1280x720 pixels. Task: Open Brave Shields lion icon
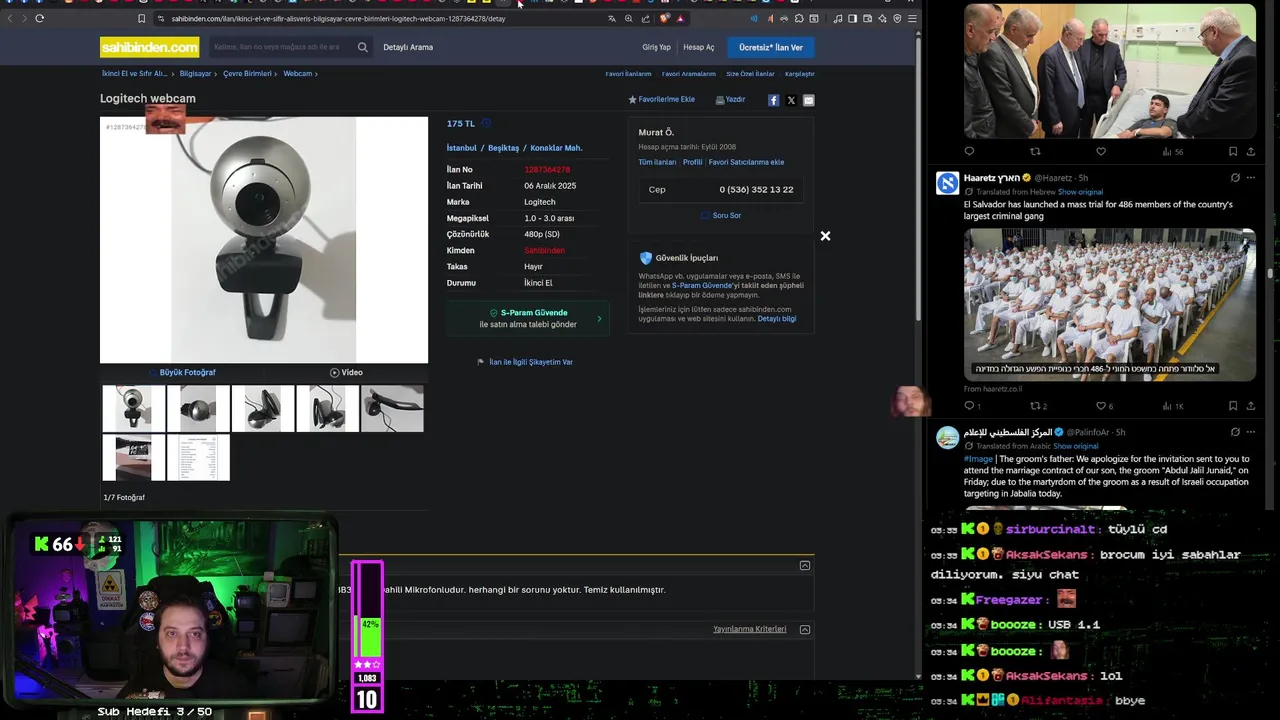click(x=664, y=18)
